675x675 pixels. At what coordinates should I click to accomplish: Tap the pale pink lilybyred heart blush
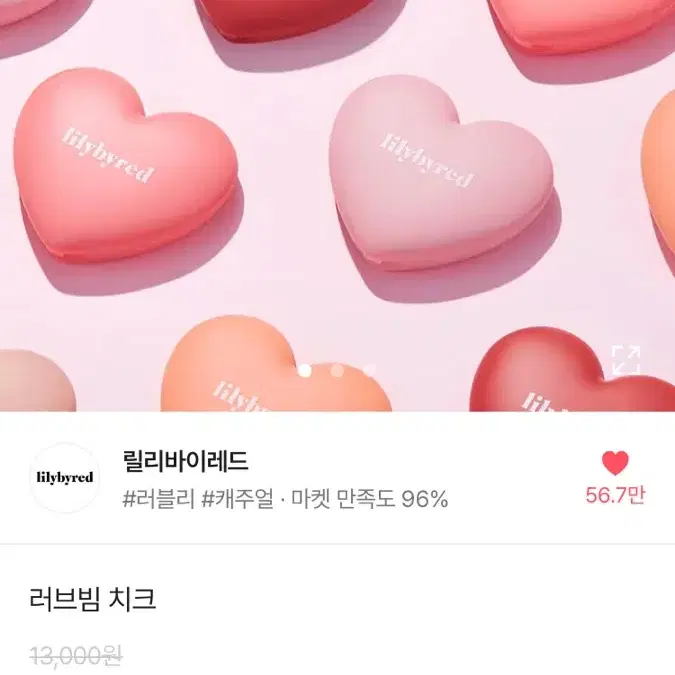(x=441, y=172)
